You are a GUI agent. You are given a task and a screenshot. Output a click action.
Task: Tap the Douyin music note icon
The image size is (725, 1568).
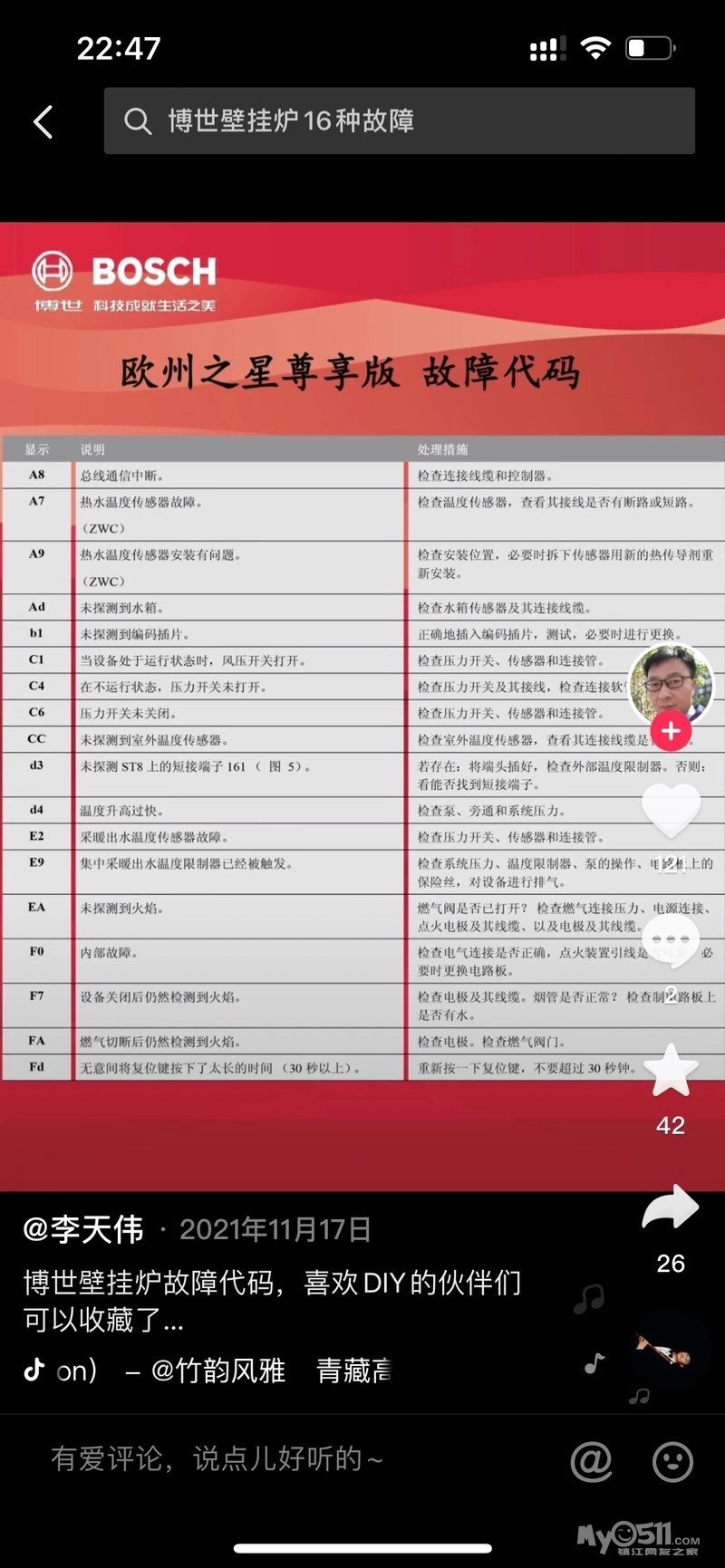tap(34, 1369)
